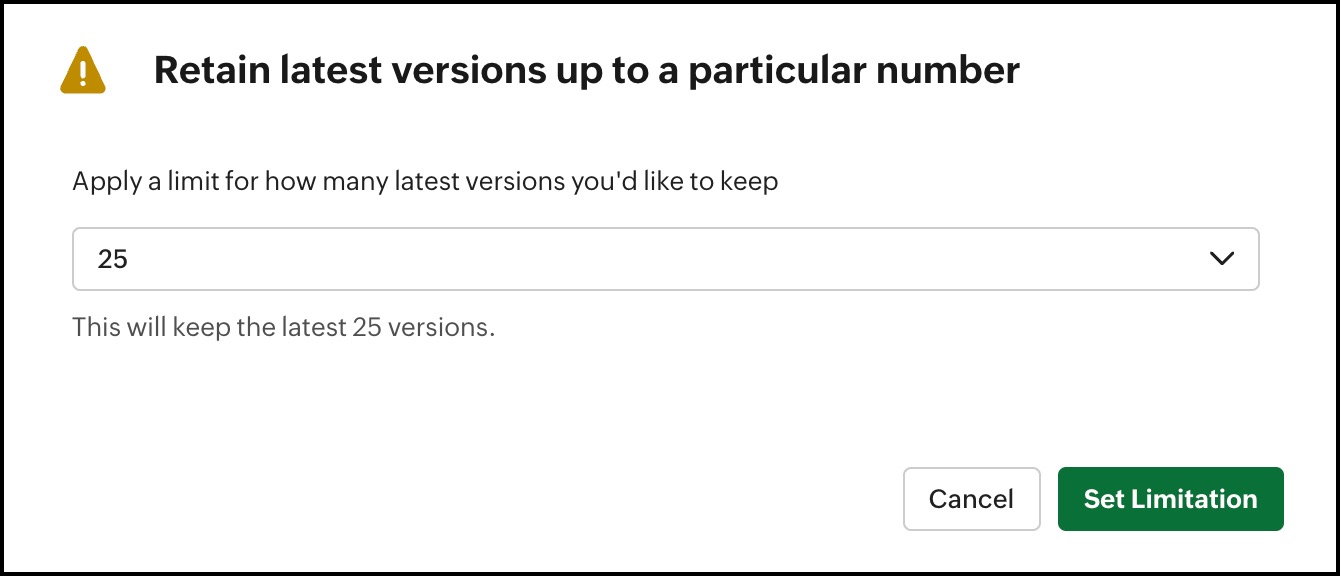Click the number 25 in the select field
1340x576 pixels.
(113, 259)
